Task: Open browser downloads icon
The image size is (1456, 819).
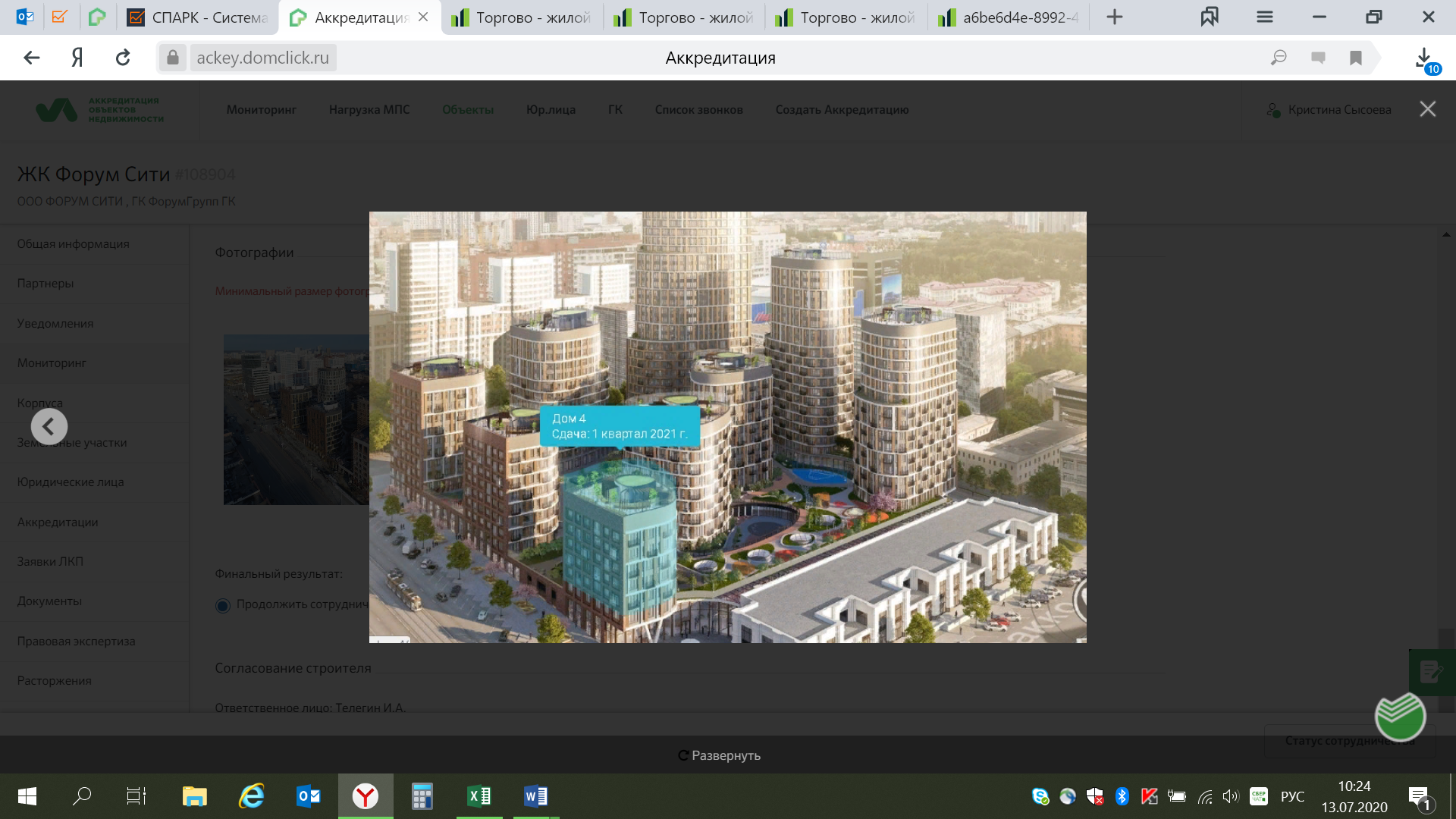Action: (1423, 58)
